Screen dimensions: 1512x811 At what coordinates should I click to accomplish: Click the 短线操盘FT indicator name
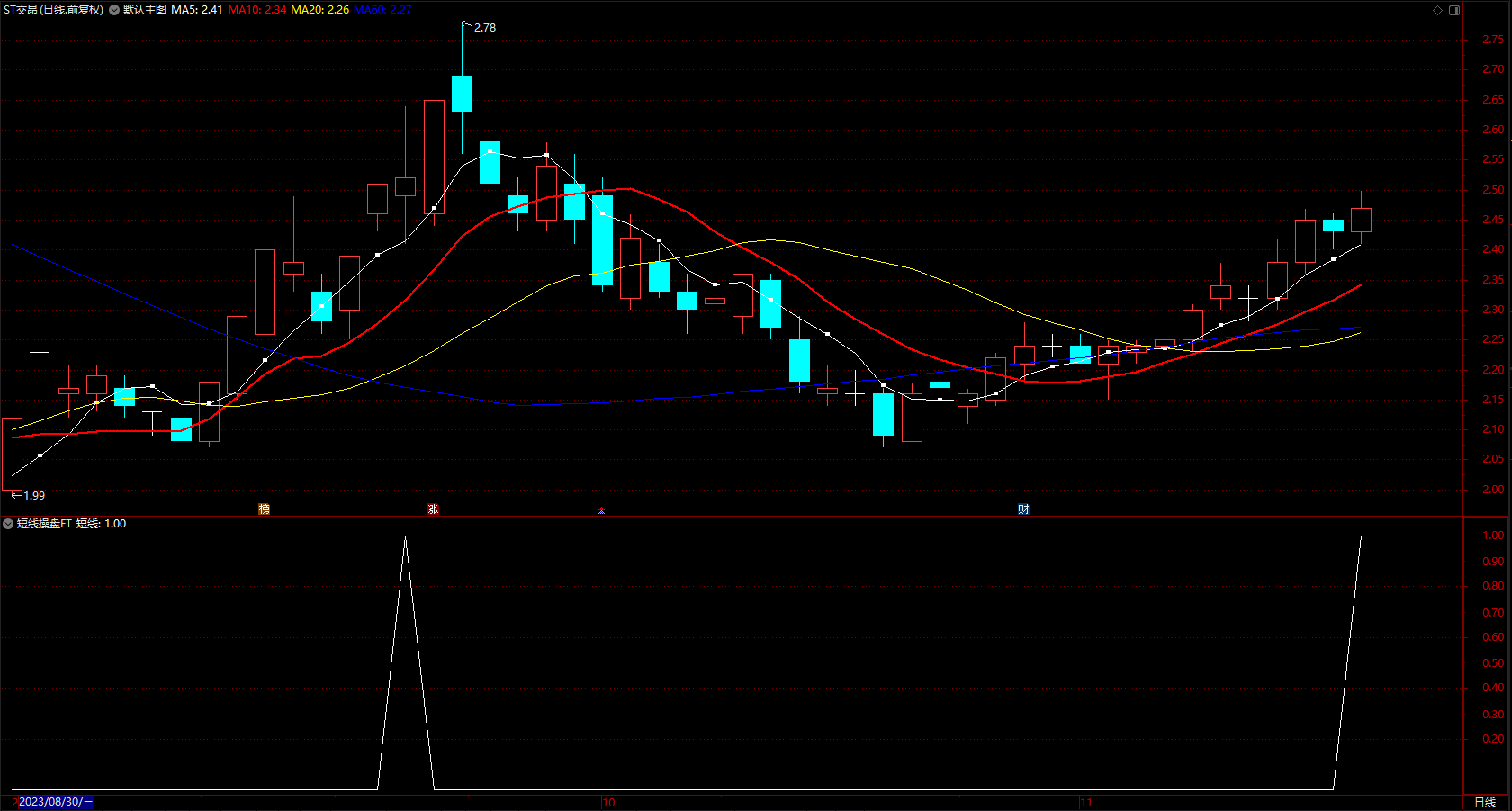coord(44,524)
